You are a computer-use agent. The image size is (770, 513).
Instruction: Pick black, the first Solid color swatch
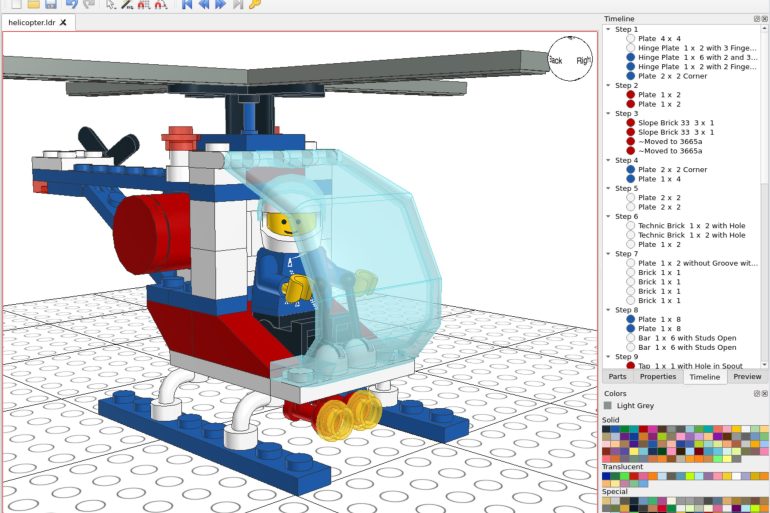(x=606, y=430)
